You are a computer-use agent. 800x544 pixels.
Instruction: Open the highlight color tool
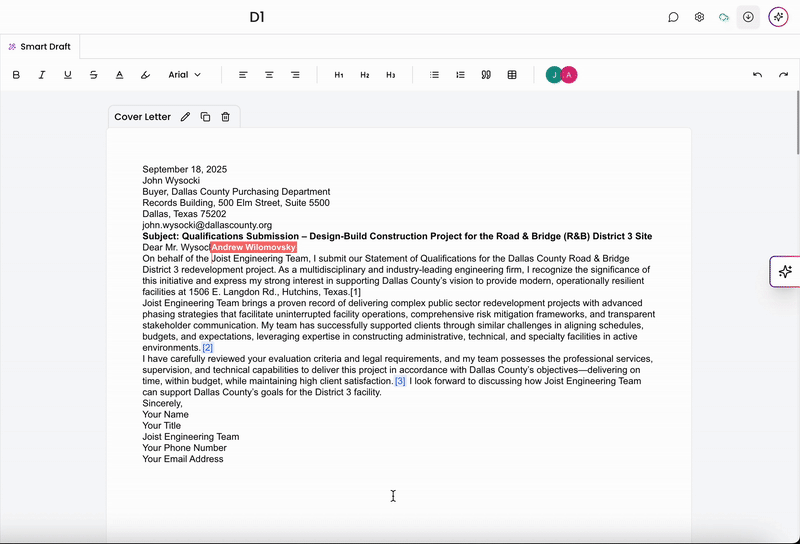(x=145, y=75)
